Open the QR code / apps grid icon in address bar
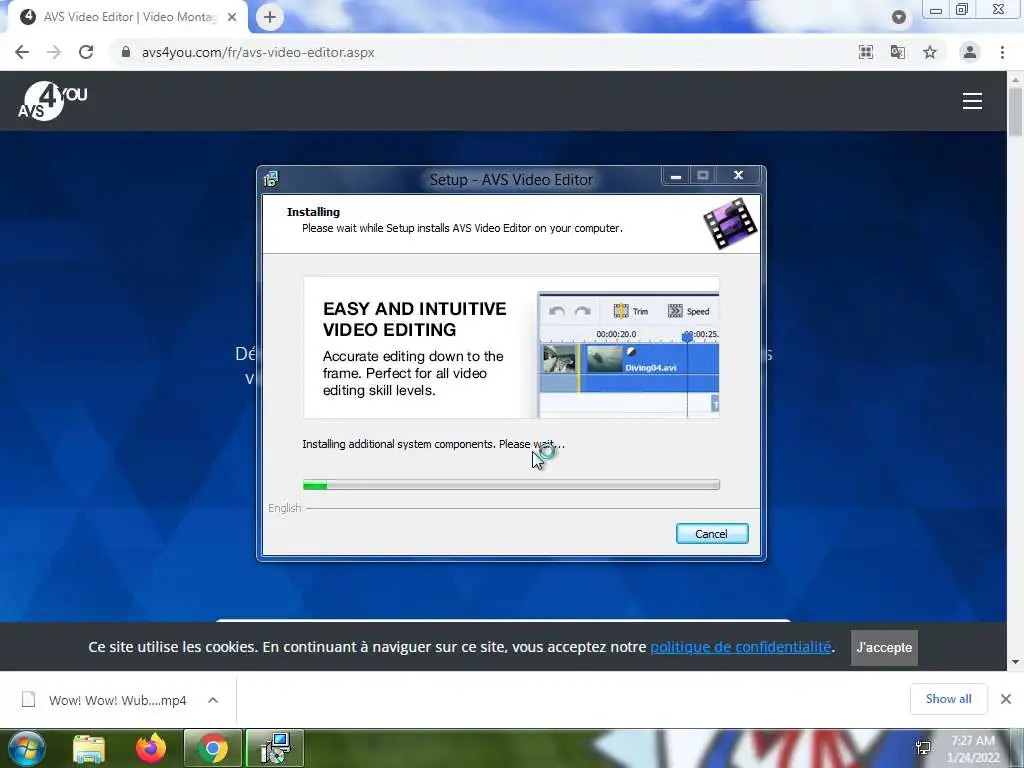Screen dimensions: 1024x768 [x=866, y=52]
